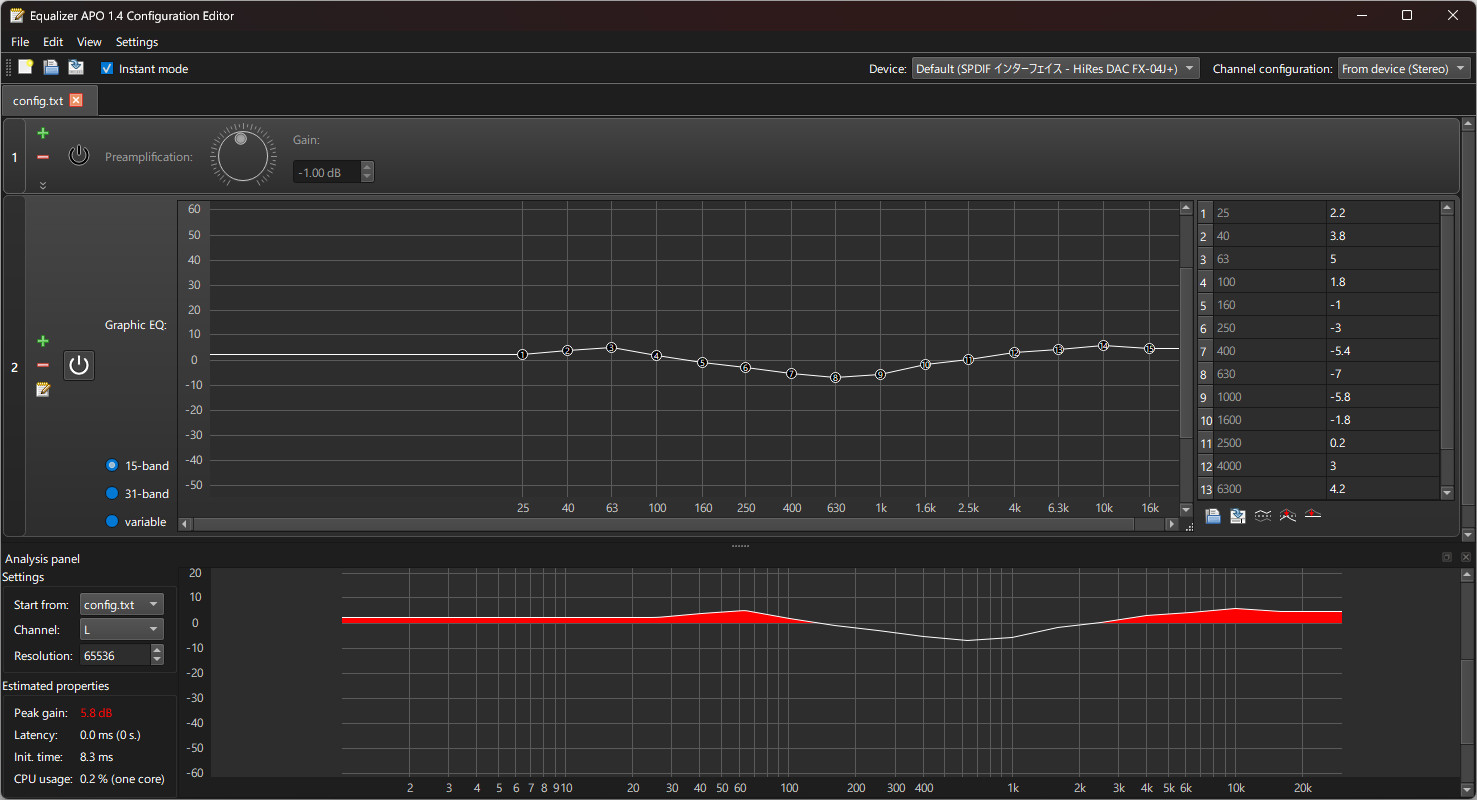This screenshot has width=1477, height=800.
Task: Open the Device dropdown
Action: pyautogui.click(x=1055, y=69)
